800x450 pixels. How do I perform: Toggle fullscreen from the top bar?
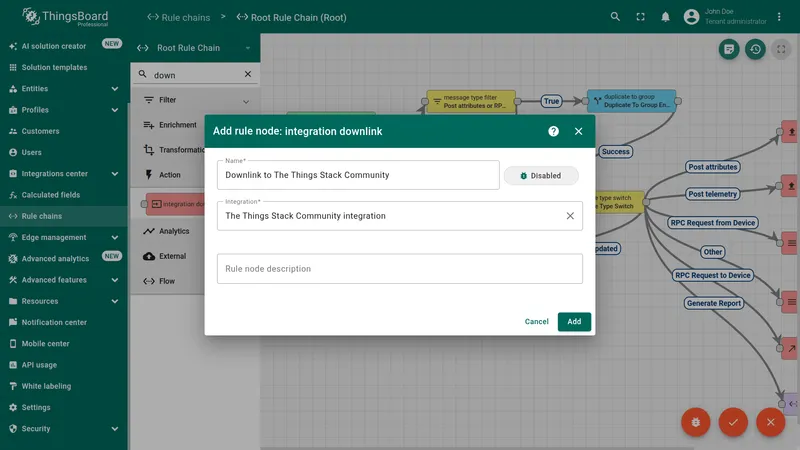click(x=640, y=17)
